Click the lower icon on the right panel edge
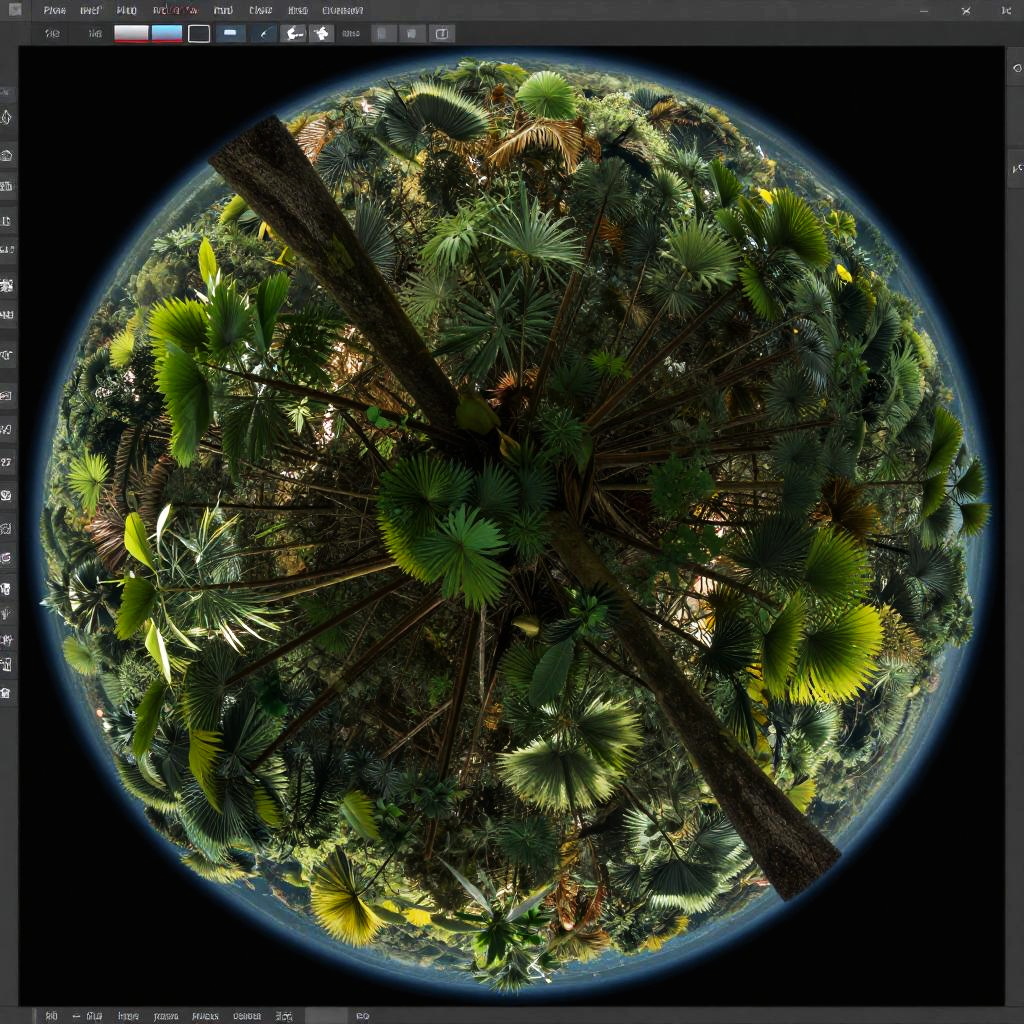This screenshot has height=1024, width=1024. [x=1016, y=168]
